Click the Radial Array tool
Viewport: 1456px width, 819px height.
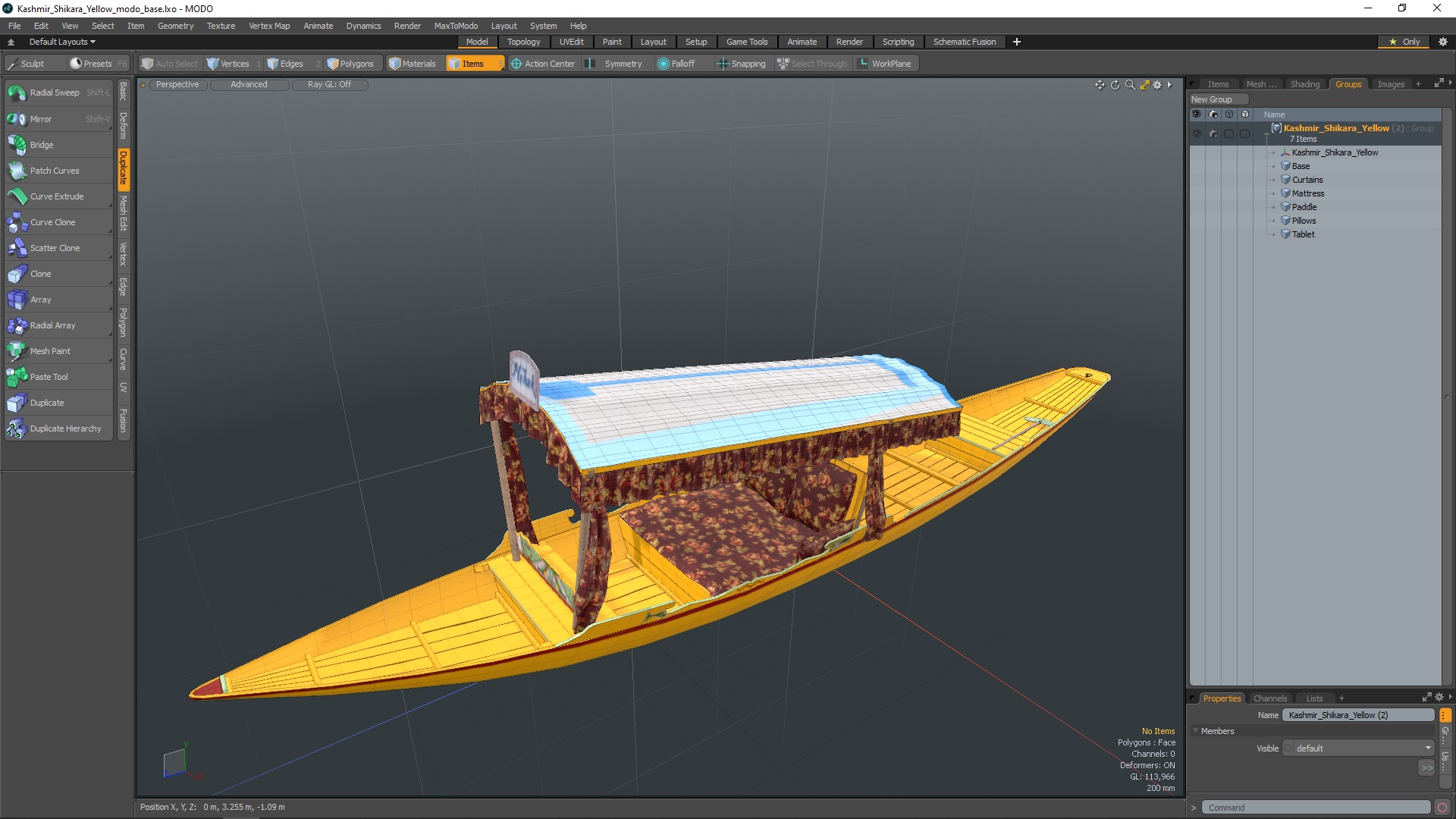[x=52, y=325]
